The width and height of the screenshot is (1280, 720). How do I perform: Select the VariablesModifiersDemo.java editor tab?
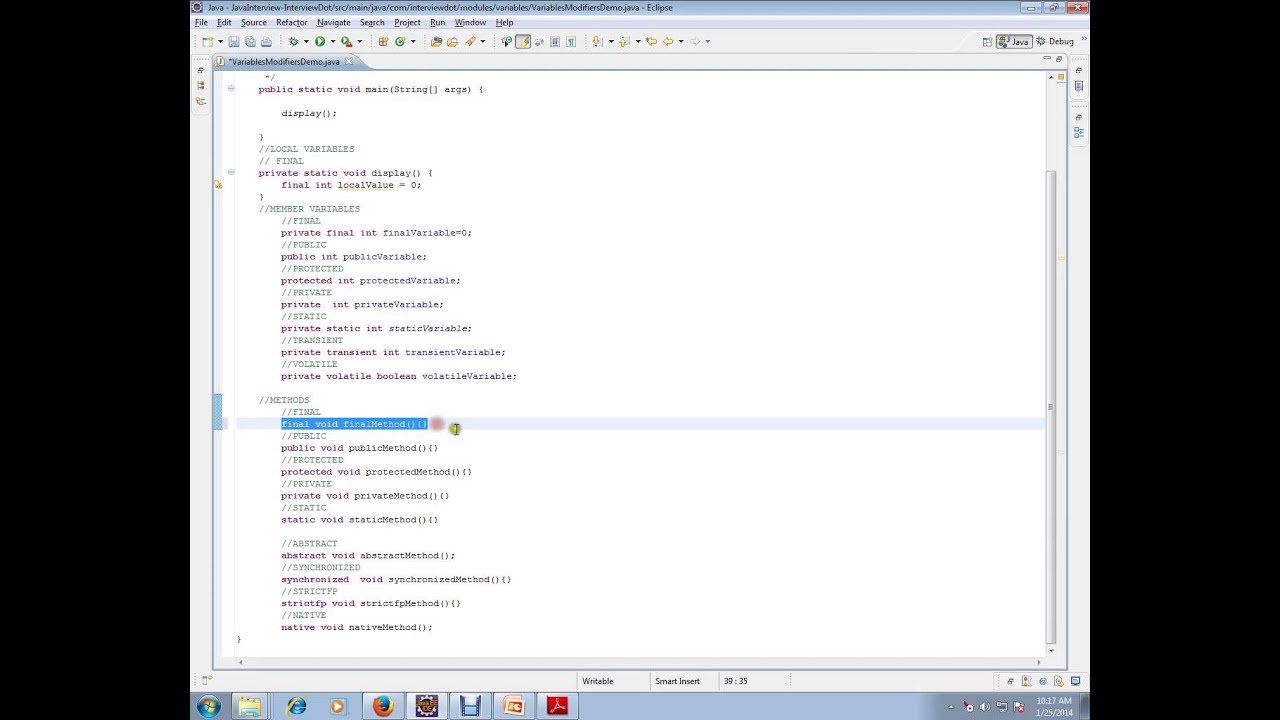pos(285,62)
